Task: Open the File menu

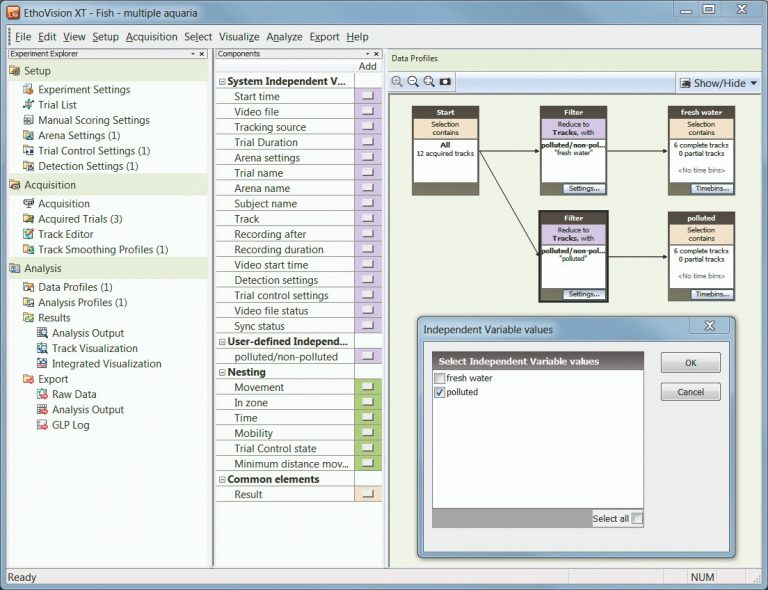Action: pos(23,37)
